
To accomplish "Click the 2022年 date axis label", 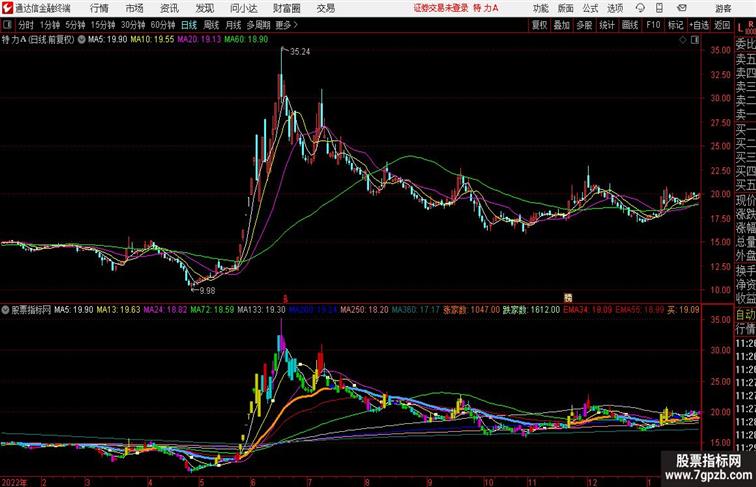I will click(x=14, y=482).
